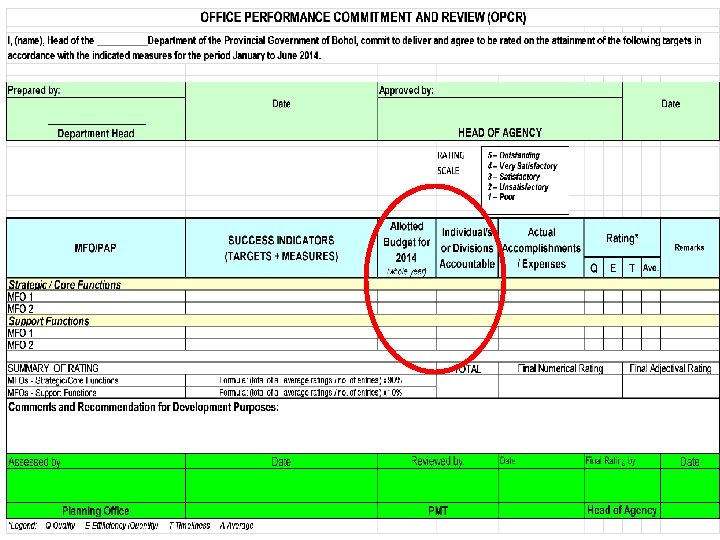Click the Formula cell for Support Functions
The image size is (720, 540).
coord(311,393)
